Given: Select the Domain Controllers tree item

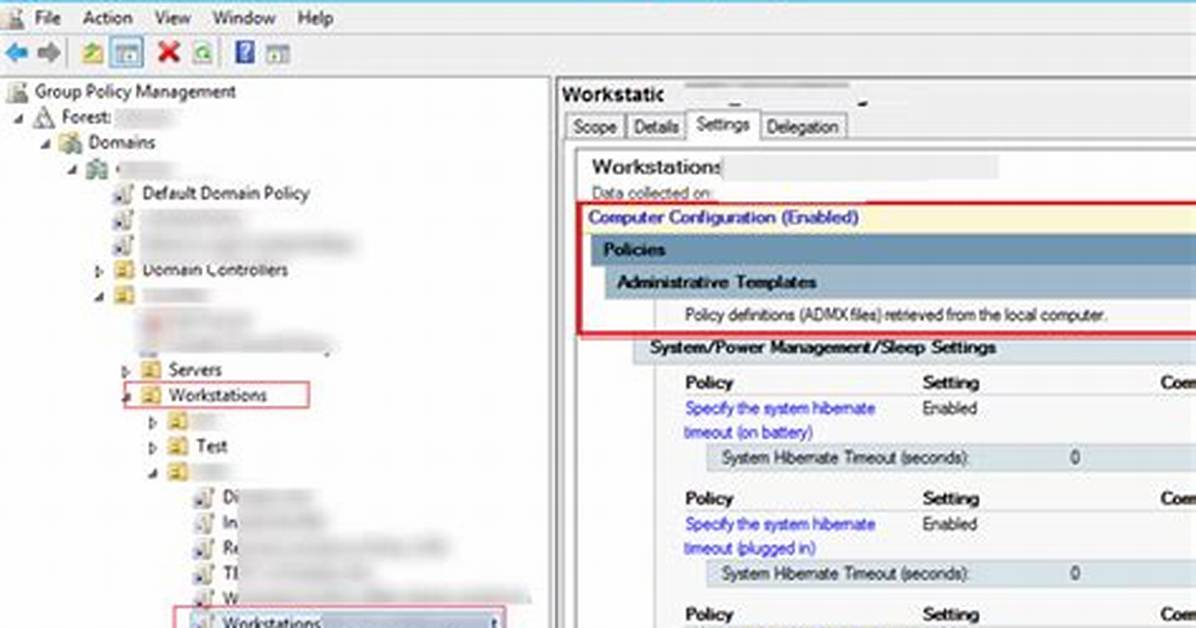Looking at the screenshot, I should [215, 269].
